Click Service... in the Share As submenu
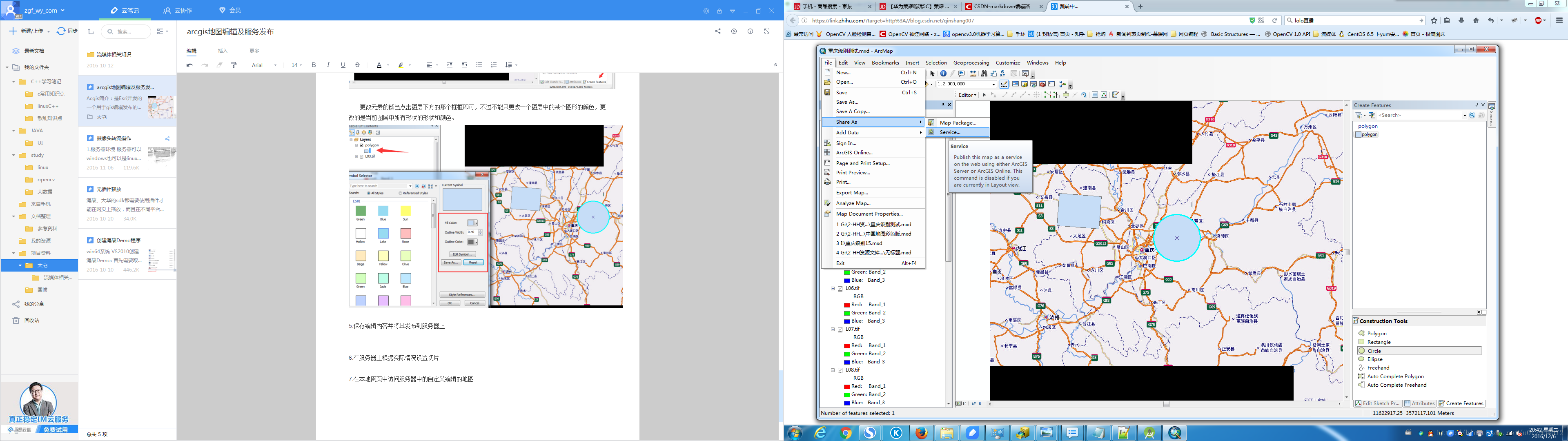 click(958, 132)
